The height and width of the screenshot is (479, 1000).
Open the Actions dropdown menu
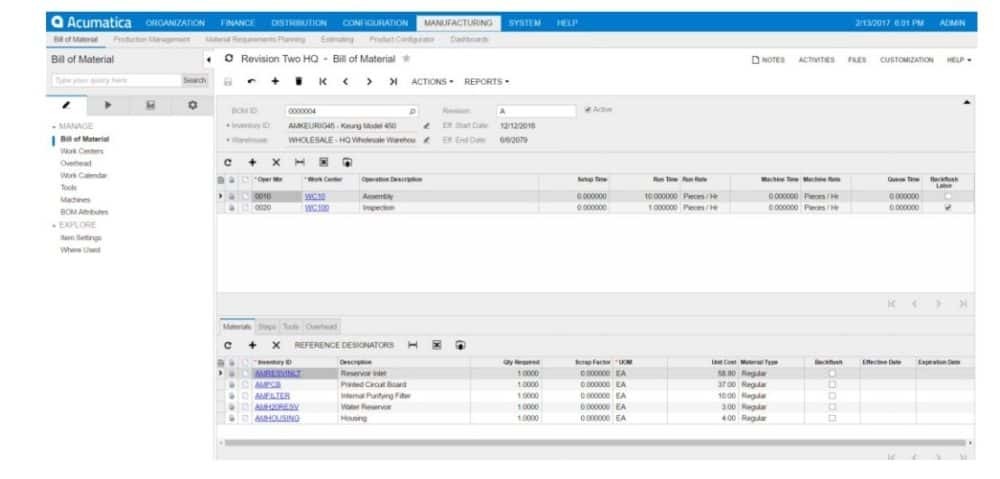pos(432,81)
